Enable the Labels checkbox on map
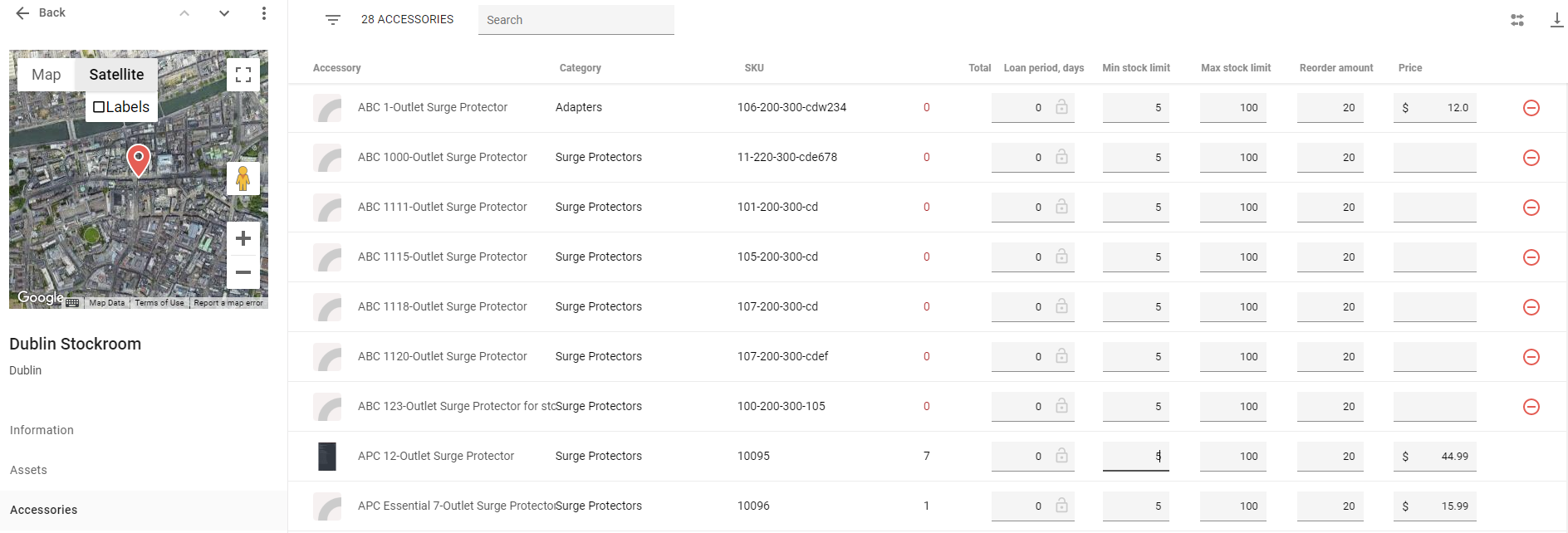This screenshot has width=1568, height=533. 100,107
